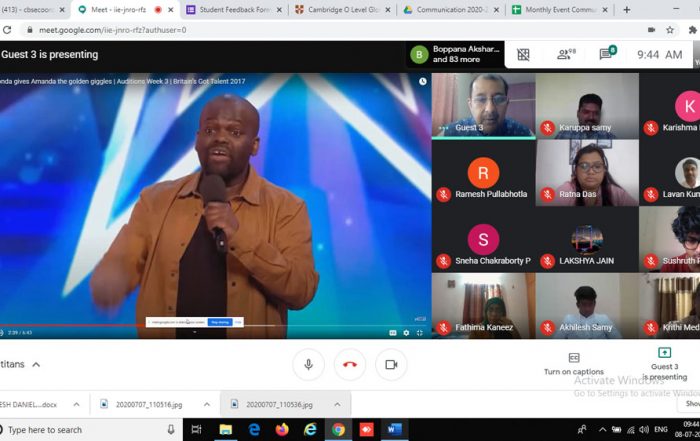Enter fullscreen on the presented video
This screenshot has height=441, width=700.
[x=420, y=333]
